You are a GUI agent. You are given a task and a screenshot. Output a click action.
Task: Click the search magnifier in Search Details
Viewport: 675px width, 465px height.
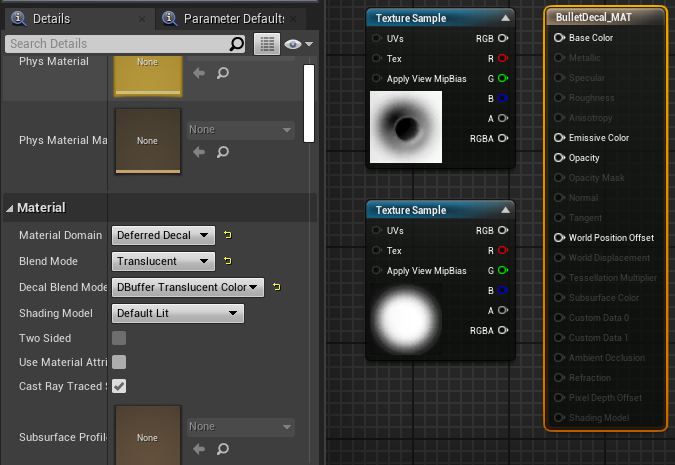(237, 44)
